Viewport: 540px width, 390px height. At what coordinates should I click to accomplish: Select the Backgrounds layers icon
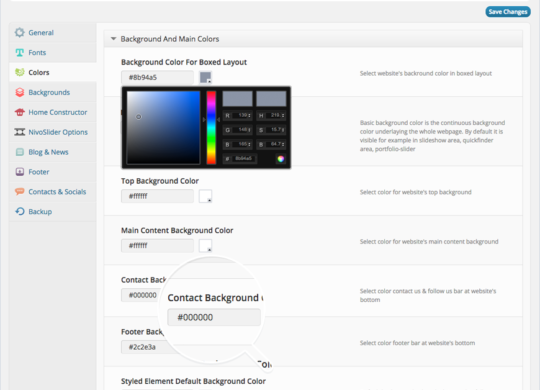tap(20, 92)
